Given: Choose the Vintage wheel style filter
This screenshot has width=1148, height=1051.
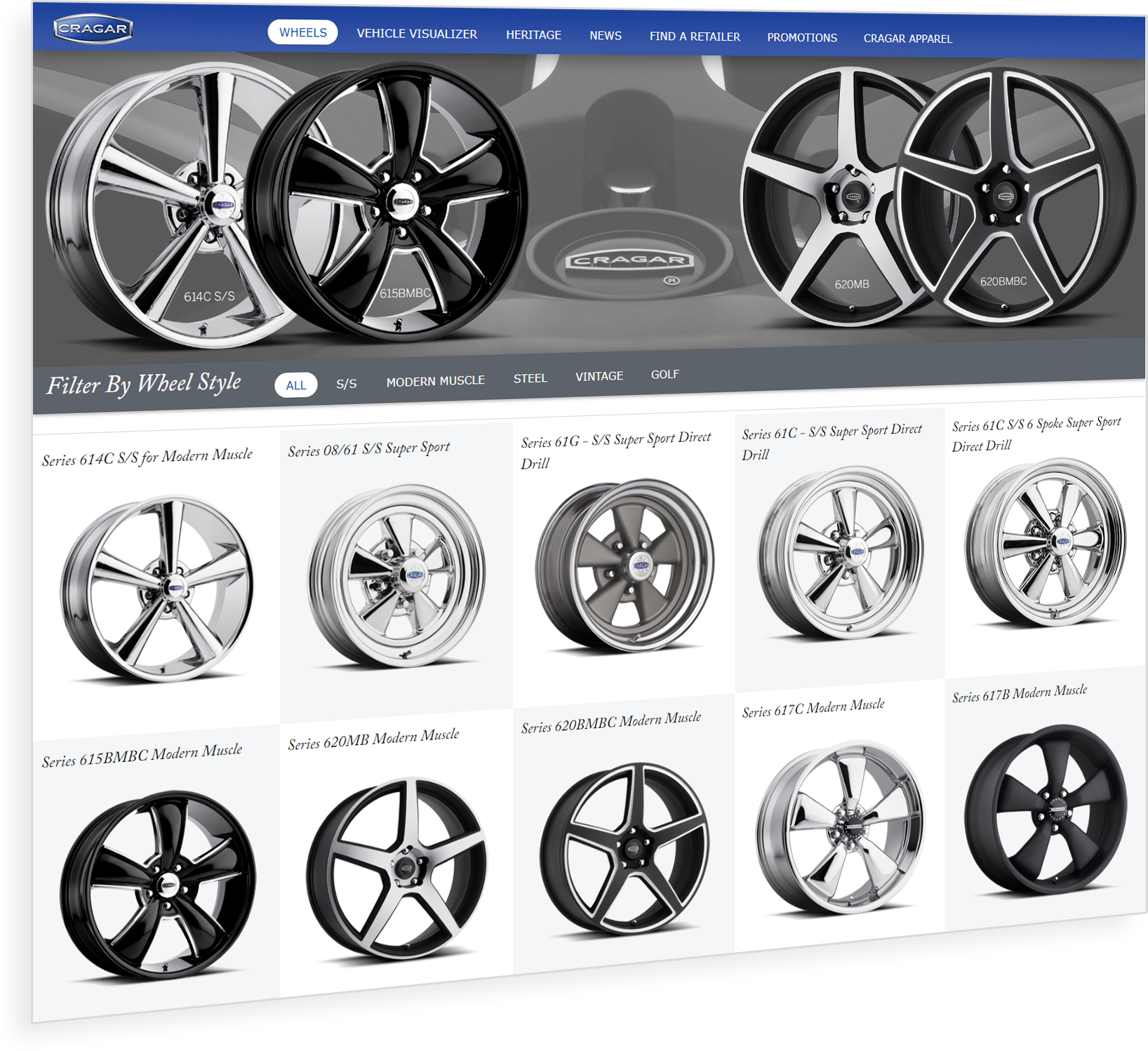Looking at the screenshot, I should click(599, 376).
